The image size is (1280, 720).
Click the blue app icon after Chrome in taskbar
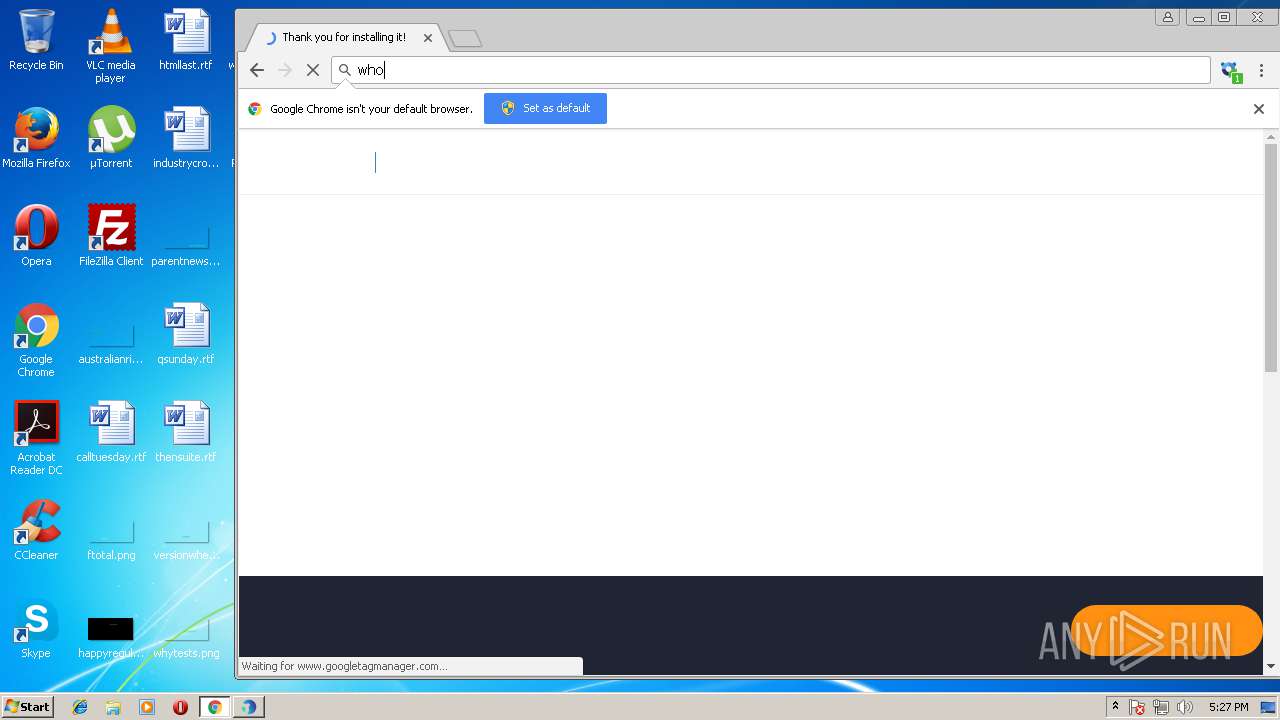coord(248,707)
